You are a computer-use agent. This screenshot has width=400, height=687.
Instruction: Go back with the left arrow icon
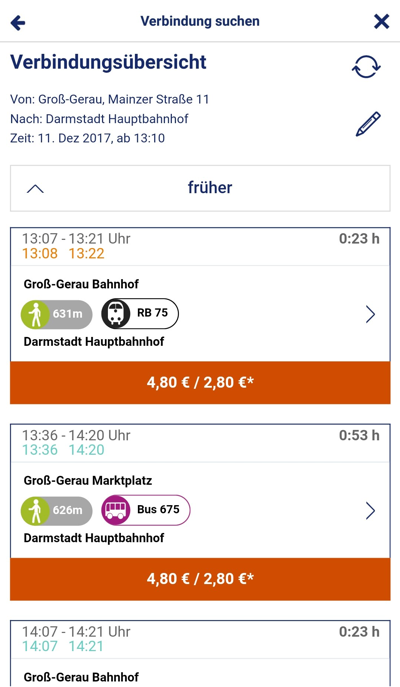click(x=18, y=22)
